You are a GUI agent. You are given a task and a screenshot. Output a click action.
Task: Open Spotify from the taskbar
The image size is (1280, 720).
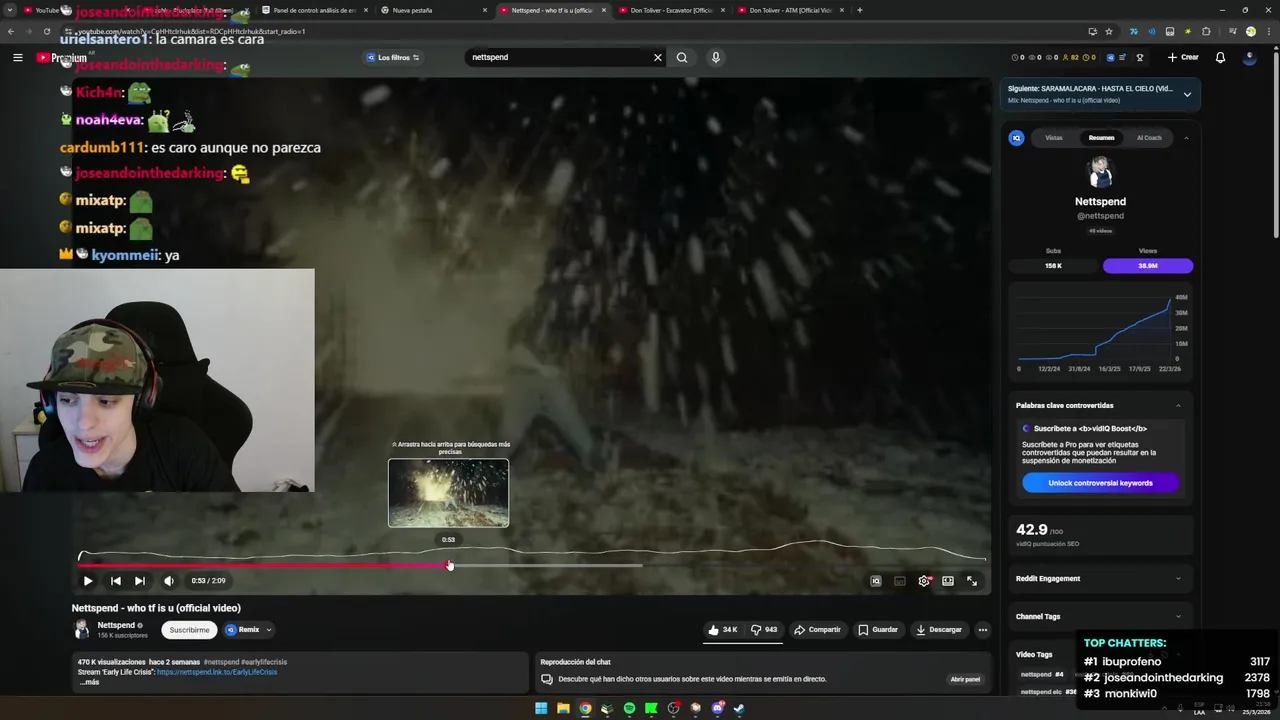tap(629, 708)
